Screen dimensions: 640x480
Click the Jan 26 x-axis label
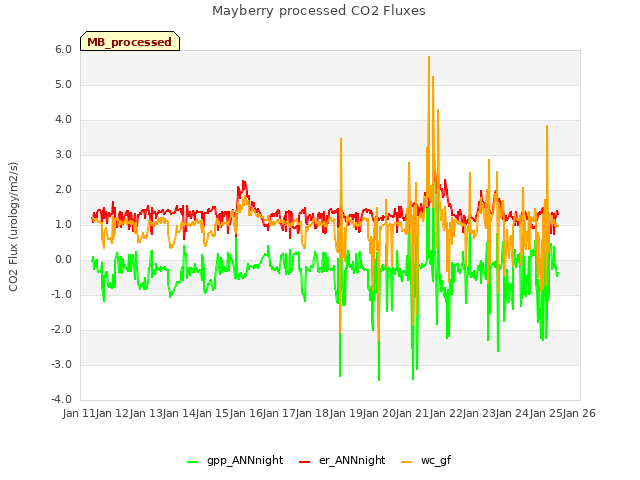[x=579, y=413]
